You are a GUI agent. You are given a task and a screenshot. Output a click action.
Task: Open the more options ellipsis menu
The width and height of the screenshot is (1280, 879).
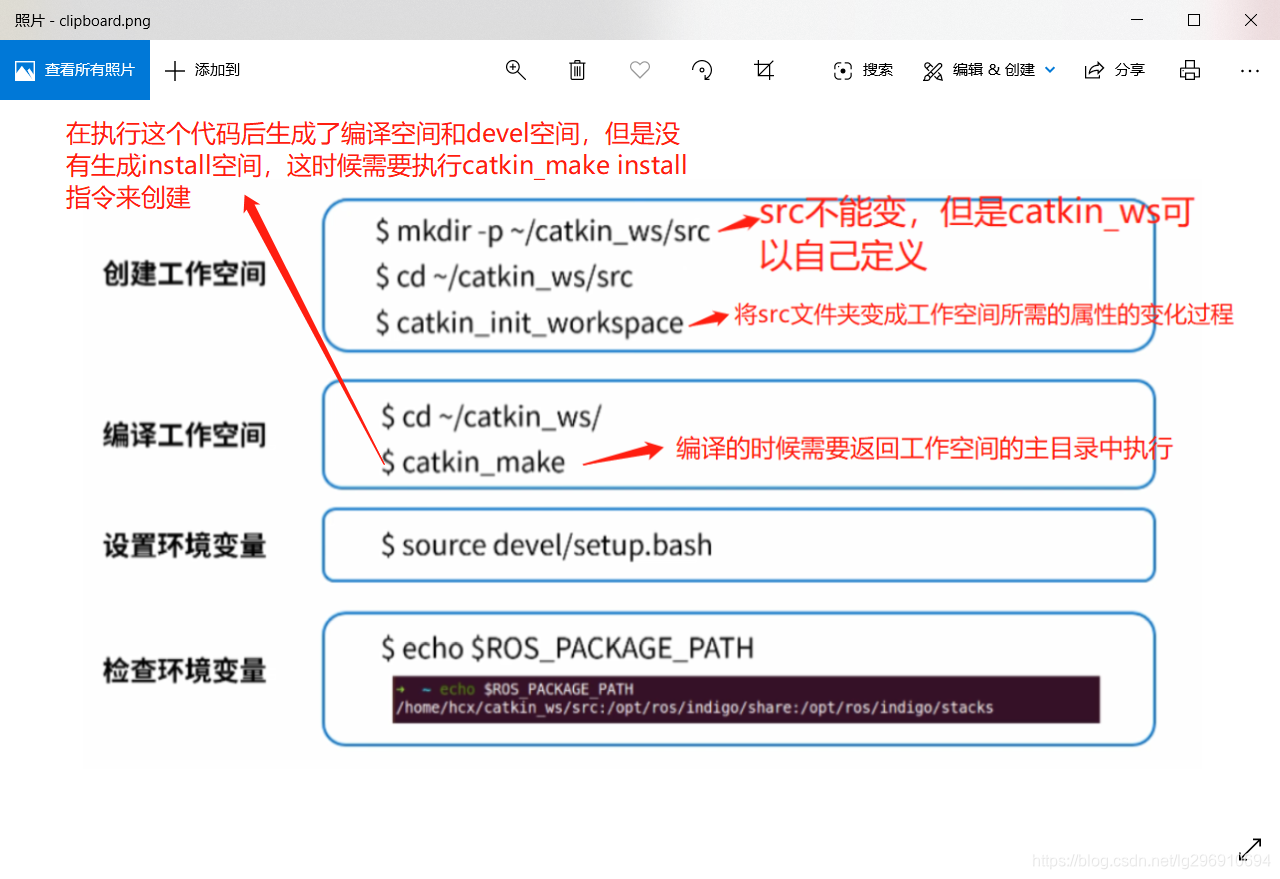coord(1249,70)
